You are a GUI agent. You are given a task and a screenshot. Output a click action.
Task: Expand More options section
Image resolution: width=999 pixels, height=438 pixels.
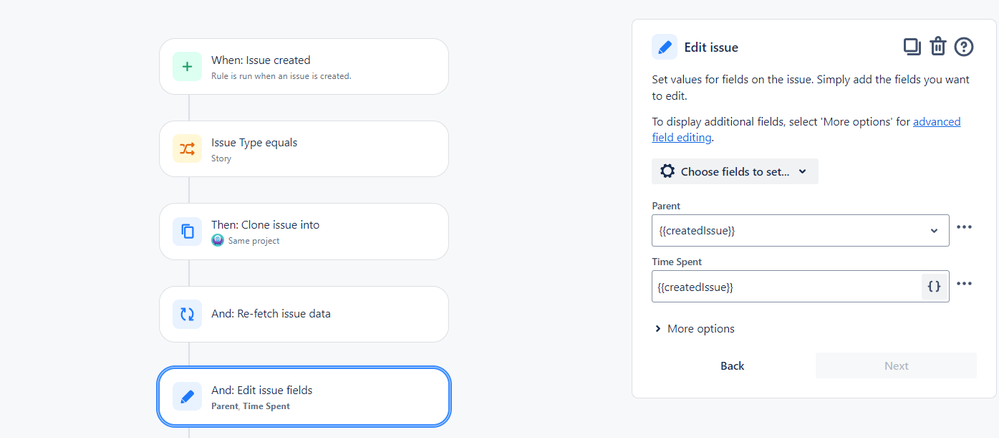pos(694,329)
